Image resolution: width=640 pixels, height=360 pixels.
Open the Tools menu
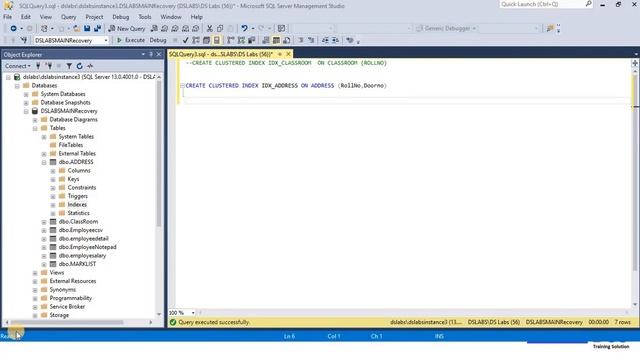pos(144,17)
